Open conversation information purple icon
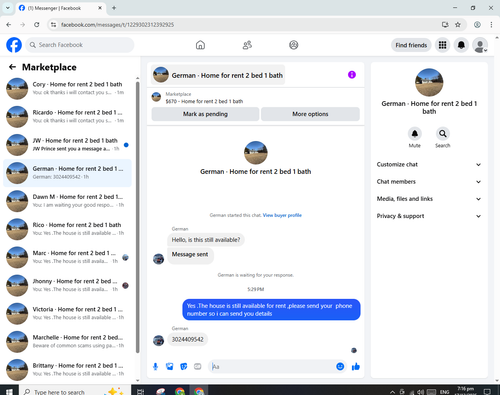 point(352,75)
